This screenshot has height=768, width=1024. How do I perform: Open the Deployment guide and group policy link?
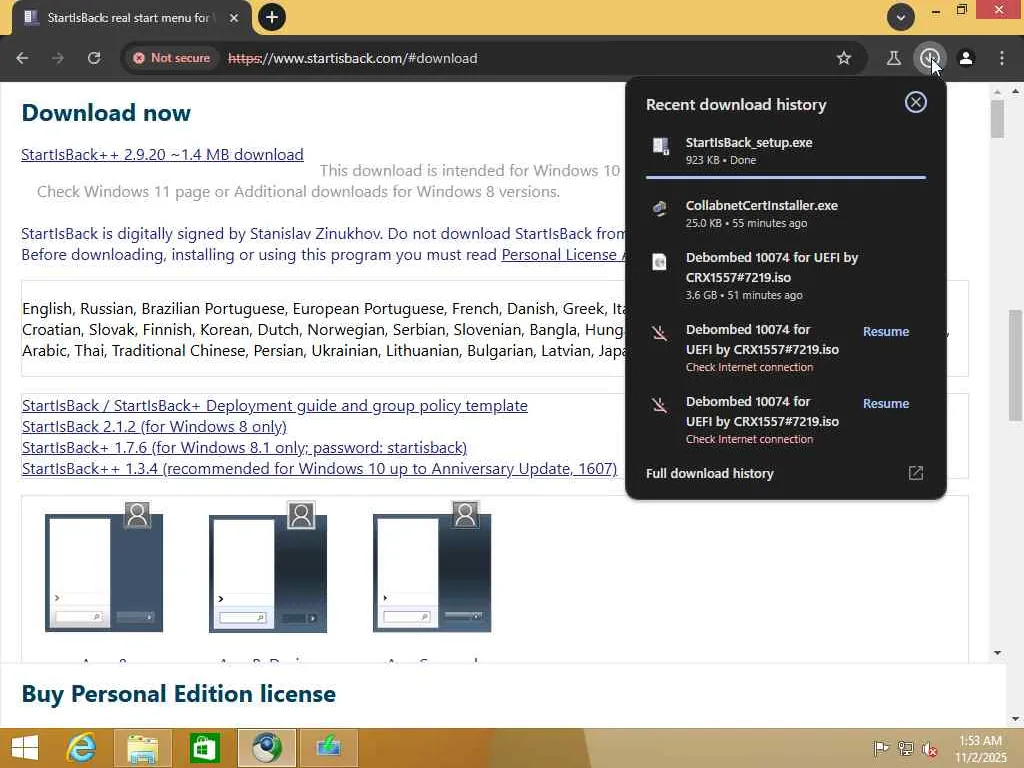click(x=274, y=406)
